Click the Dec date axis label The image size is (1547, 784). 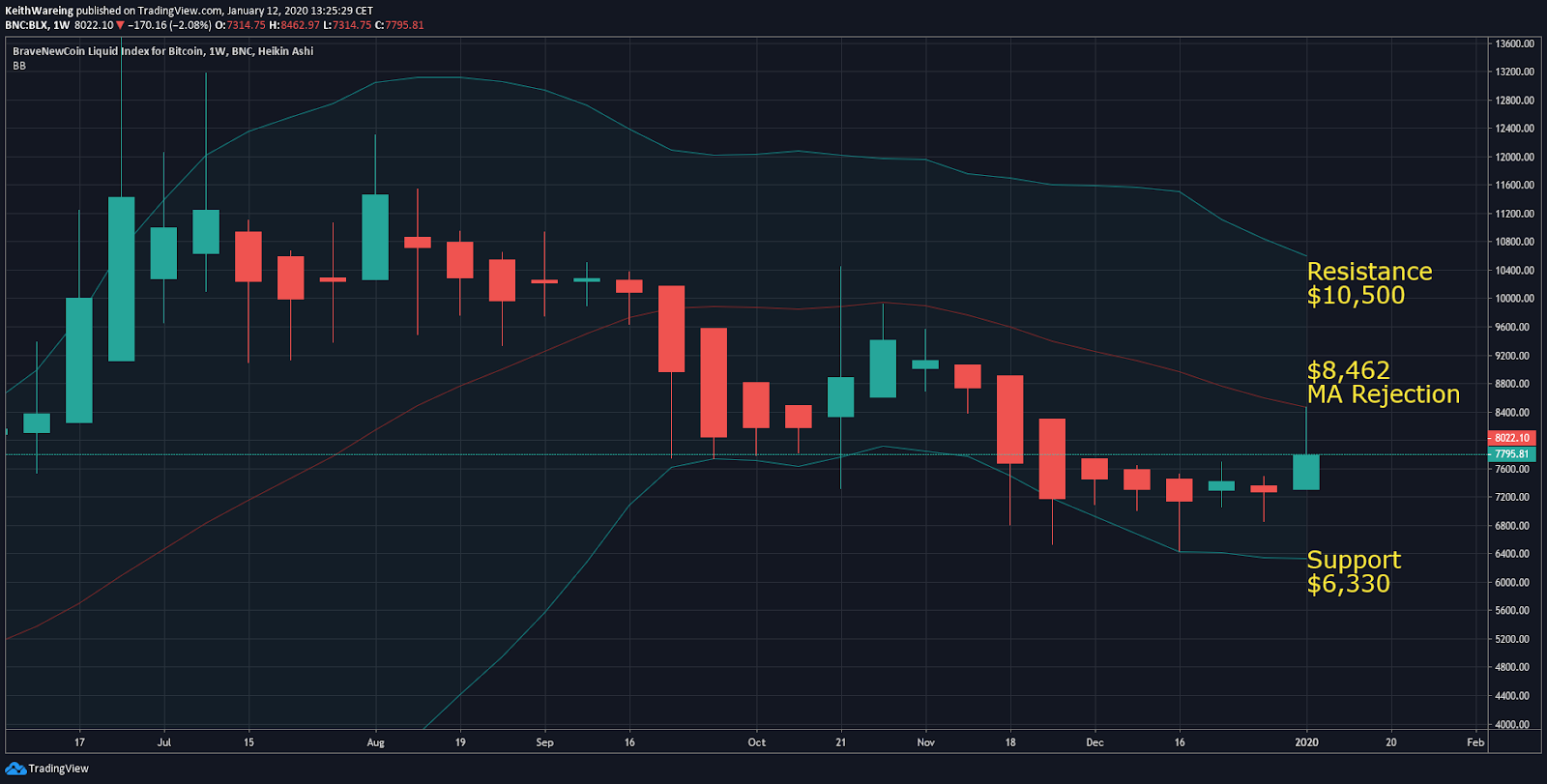1095,742
